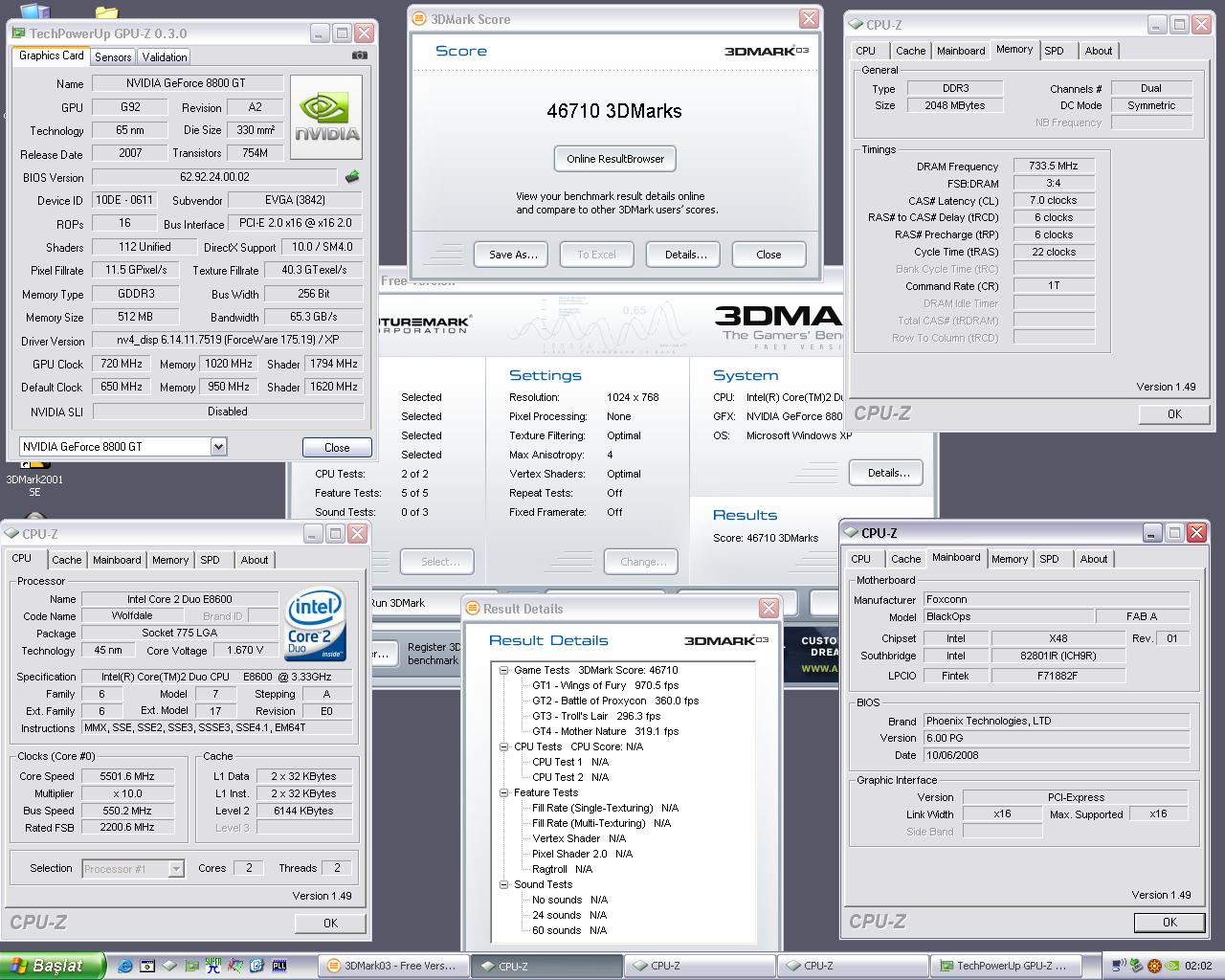Click Details... in 3DMark Score dialog
Screen dimensions: 1225x980
(x=685, y=255)
